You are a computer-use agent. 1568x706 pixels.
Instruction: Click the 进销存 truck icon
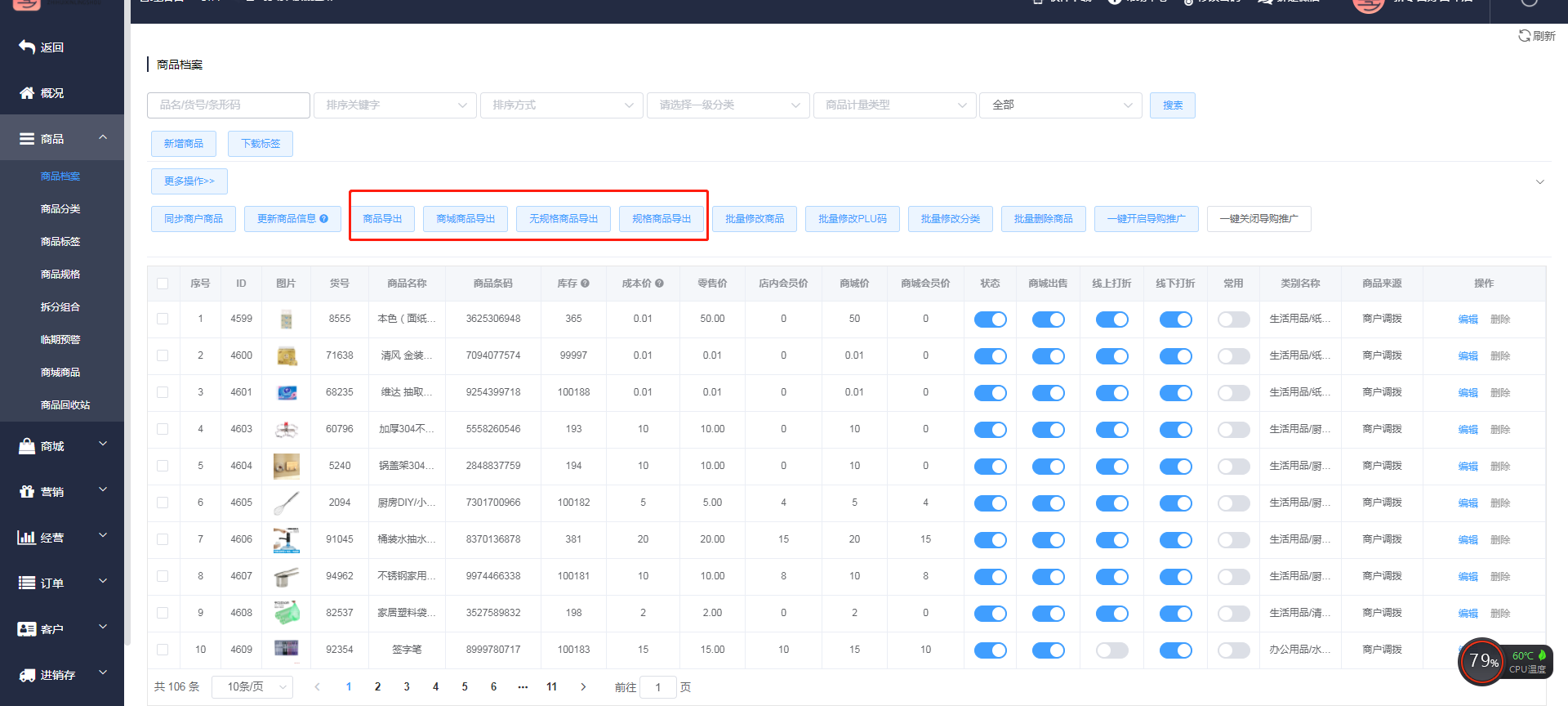(x=27, y=675)
